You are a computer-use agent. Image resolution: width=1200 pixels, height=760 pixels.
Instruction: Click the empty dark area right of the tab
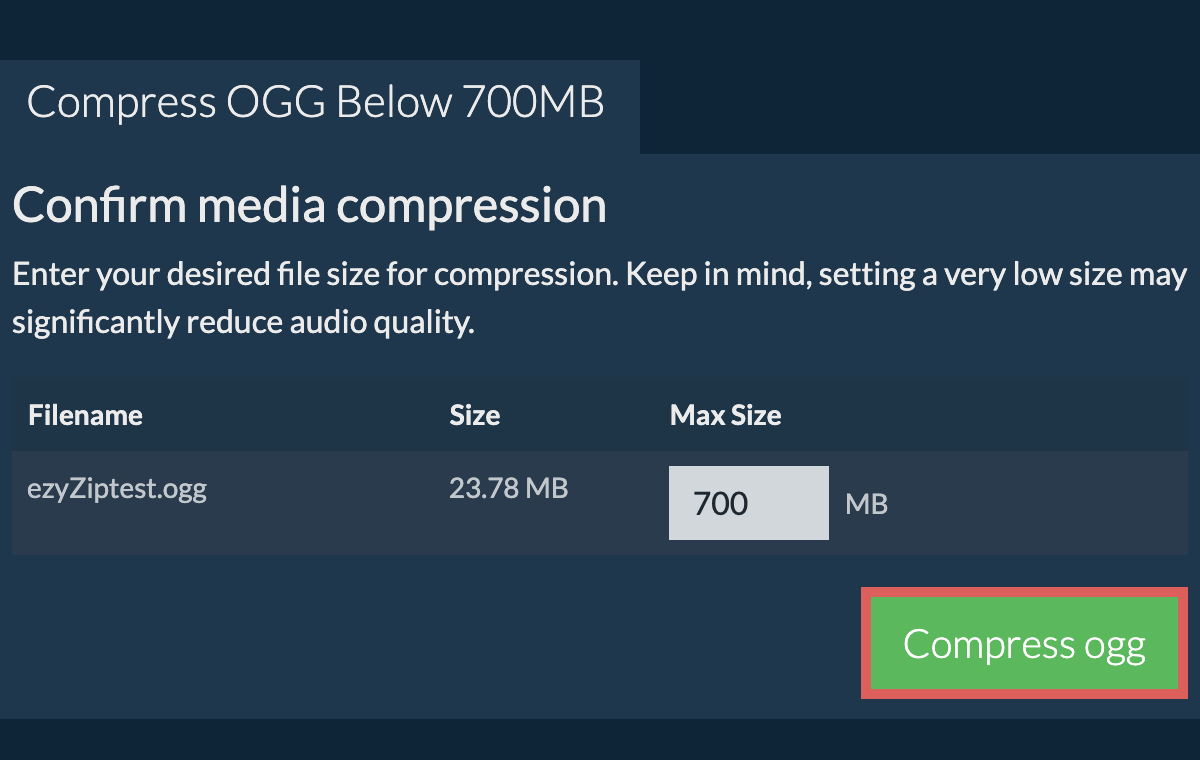coord(918,106)
